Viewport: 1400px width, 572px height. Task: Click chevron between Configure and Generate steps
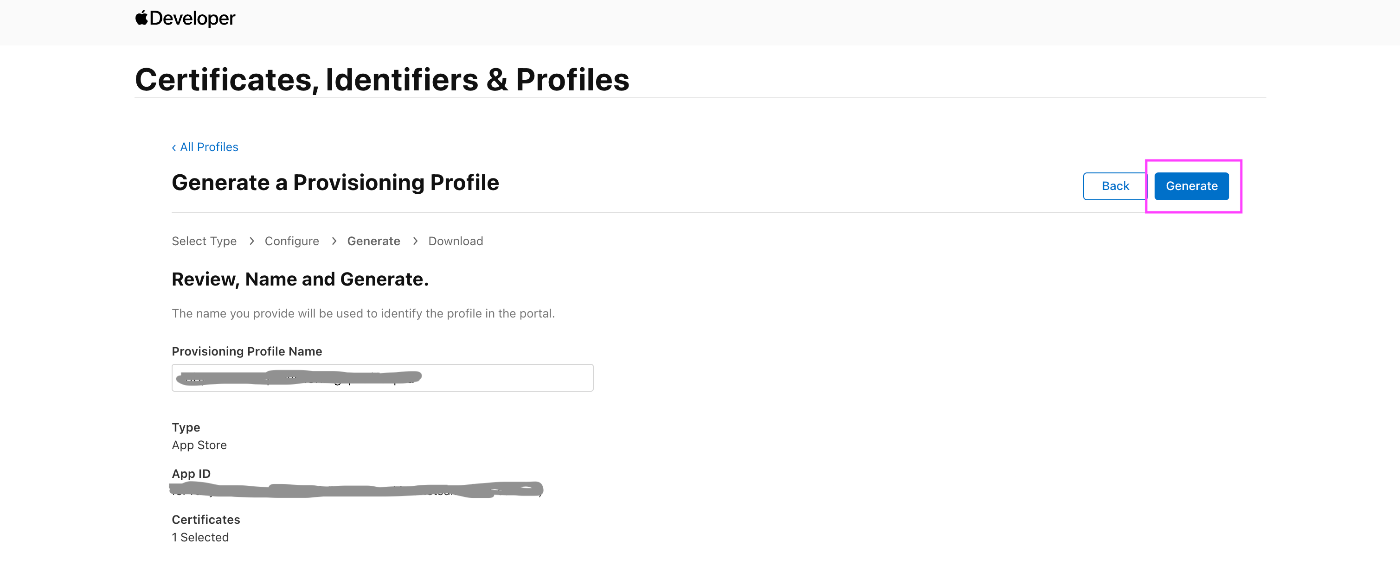(x=333, y=241)
